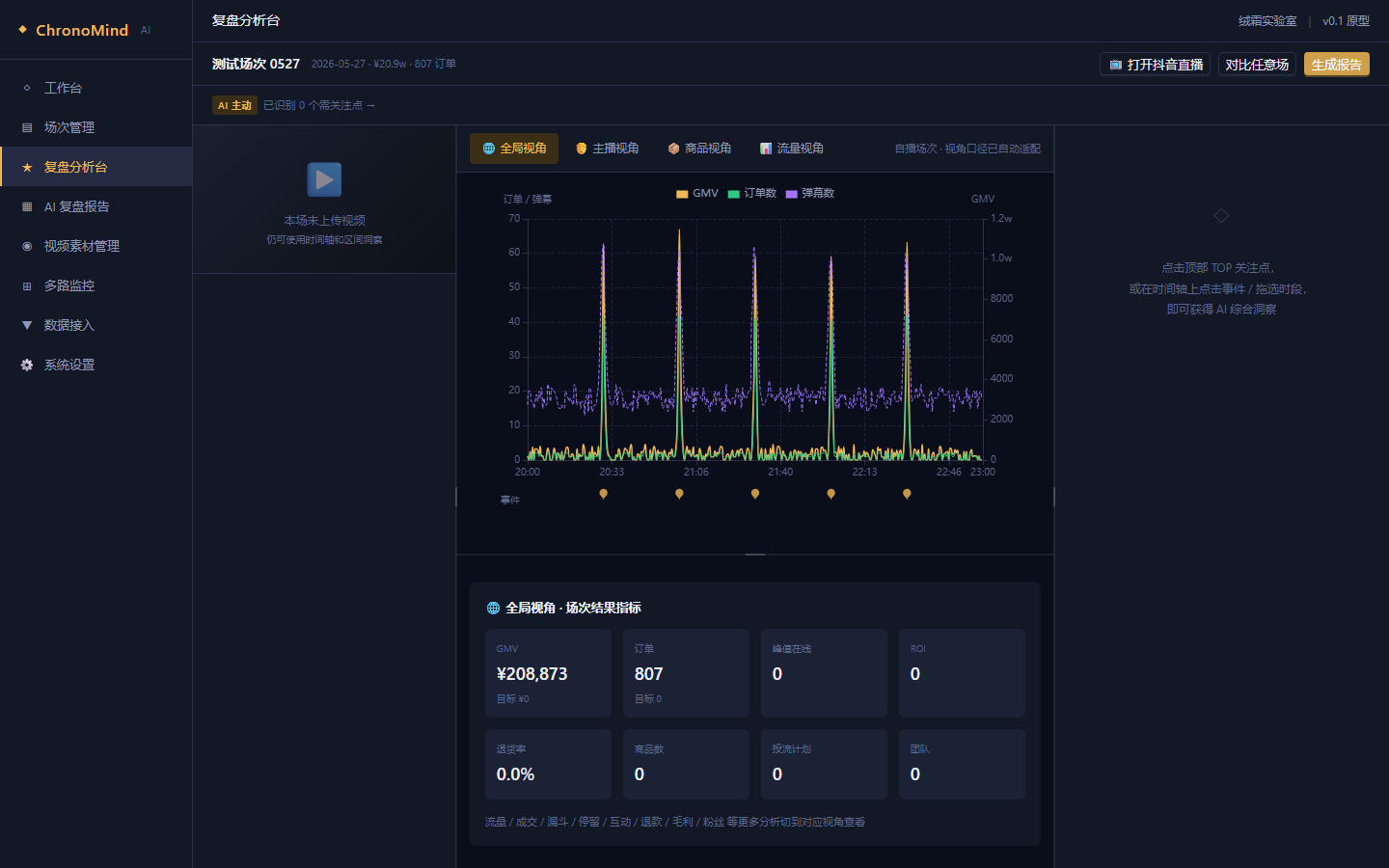Image resolution: width=1389 pixels, height=868 pixels.
Task: Open 多路监控 in the sidebar
Action: tap(96, 285)
